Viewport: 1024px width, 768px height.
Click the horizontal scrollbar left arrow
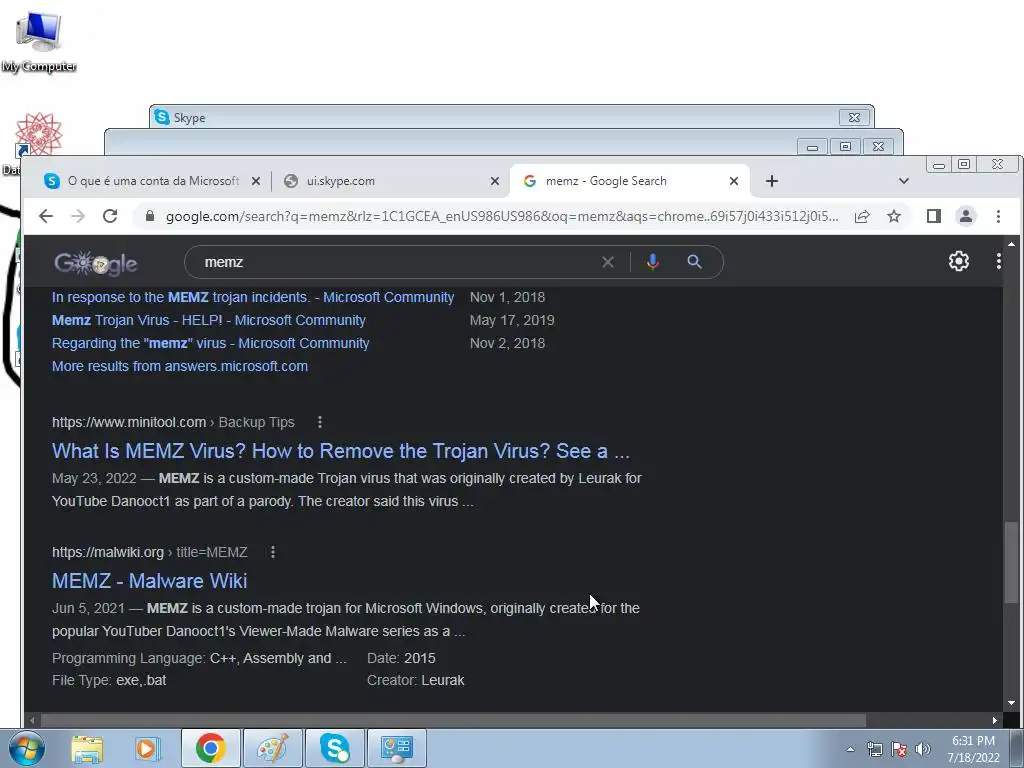(x=32, y=720)
